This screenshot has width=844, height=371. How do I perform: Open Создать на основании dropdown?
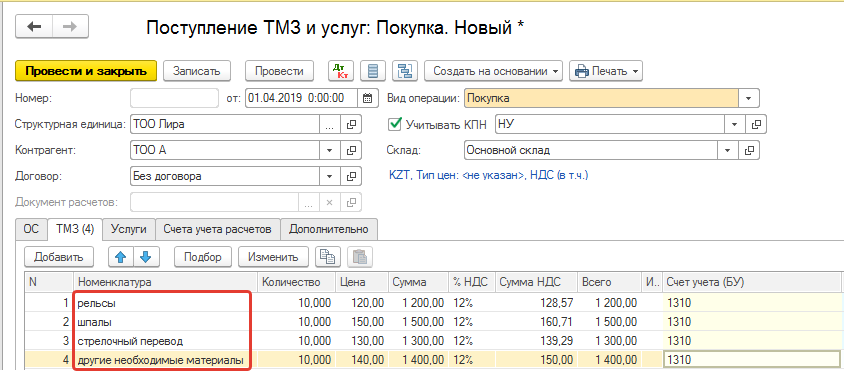493,71
